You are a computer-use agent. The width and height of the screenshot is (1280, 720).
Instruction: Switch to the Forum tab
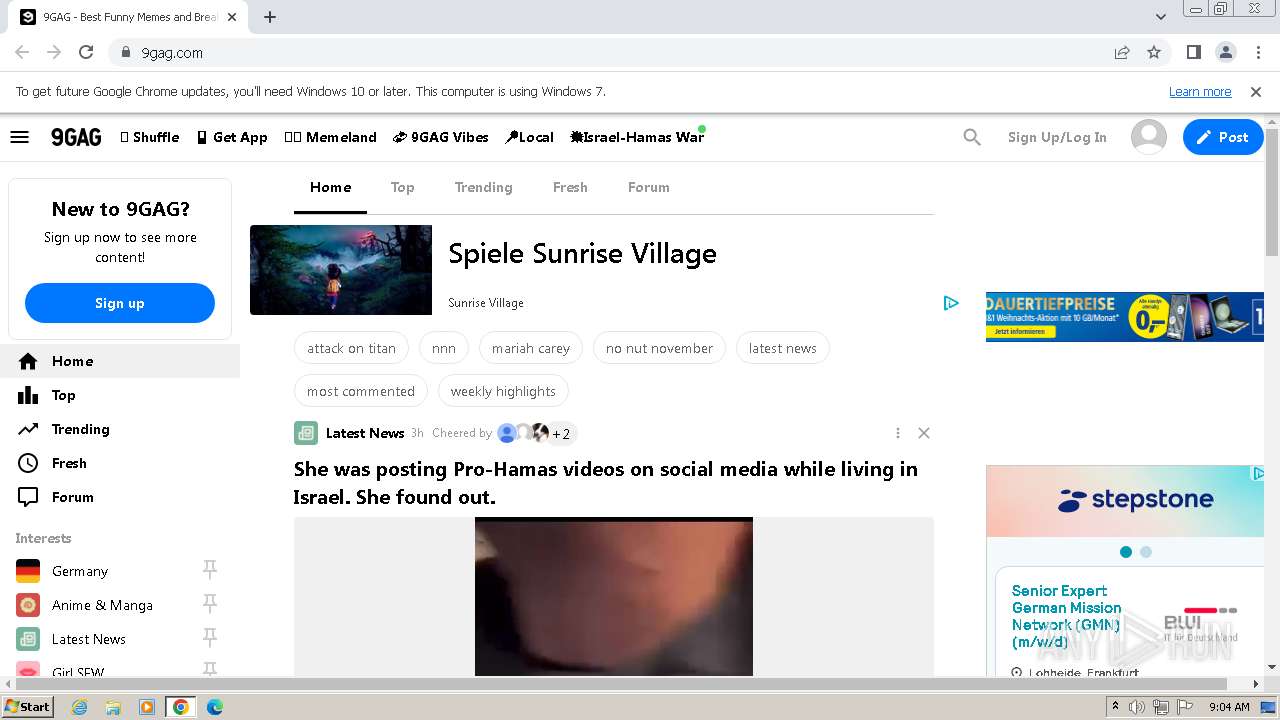pos(649,187)
